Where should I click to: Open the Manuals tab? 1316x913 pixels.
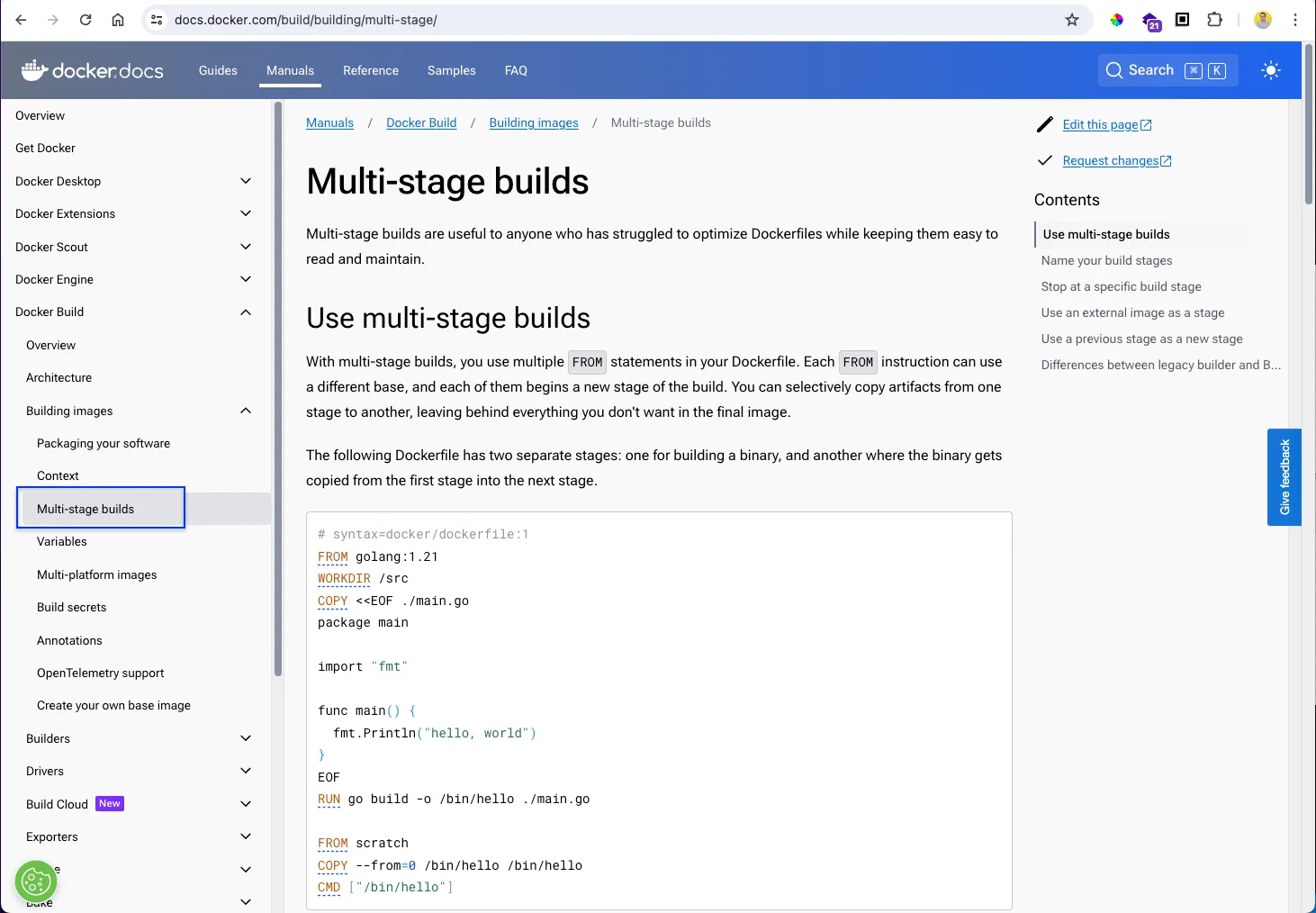(290, 70)
